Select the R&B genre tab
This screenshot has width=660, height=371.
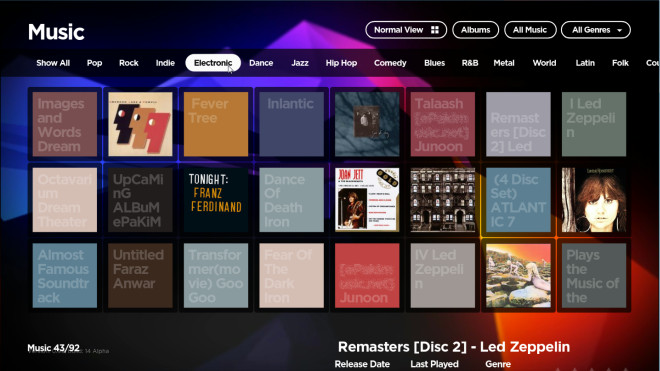470,63
